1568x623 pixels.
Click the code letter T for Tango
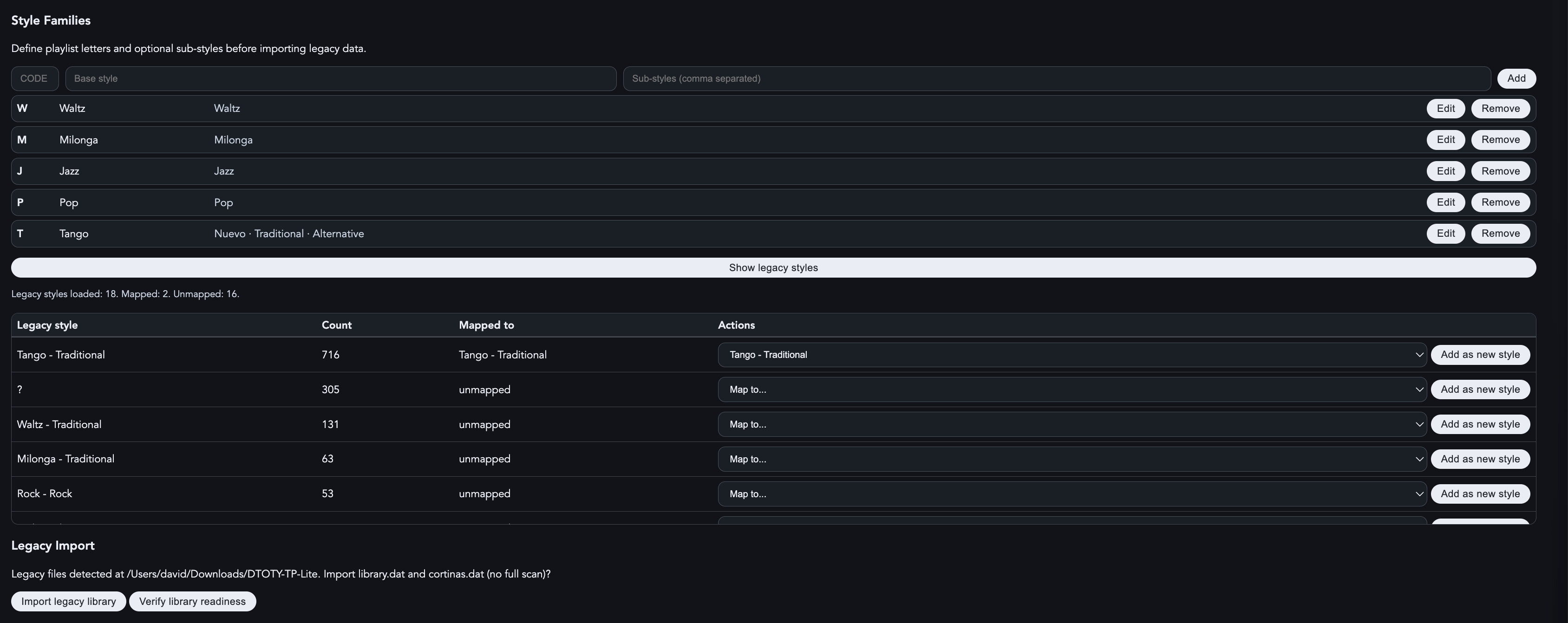tap(20, 234)
